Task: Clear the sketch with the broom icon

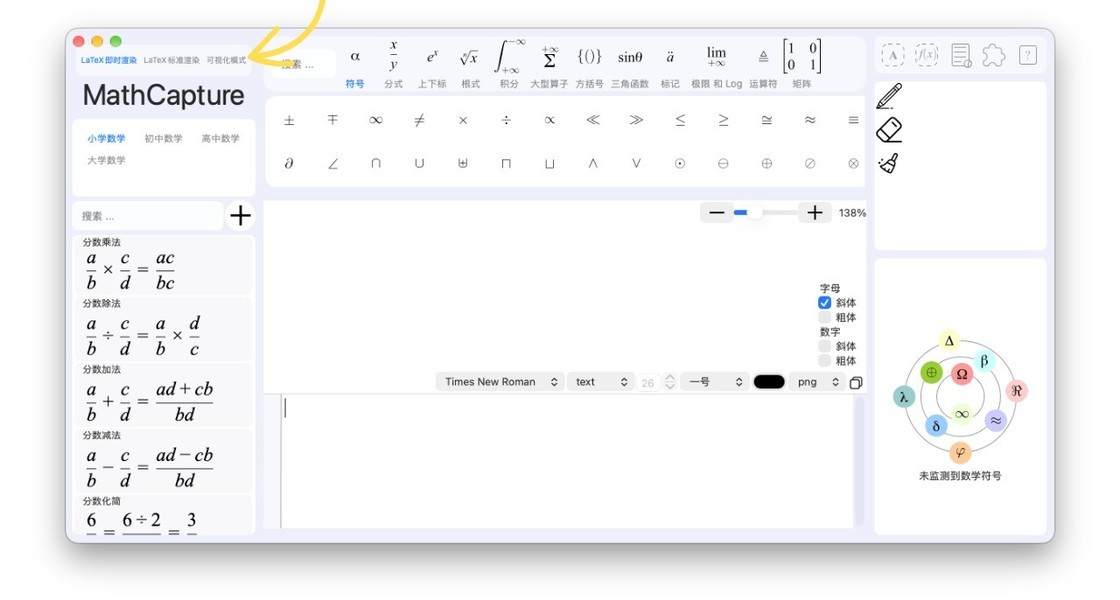Action: [x=889, y=164]
